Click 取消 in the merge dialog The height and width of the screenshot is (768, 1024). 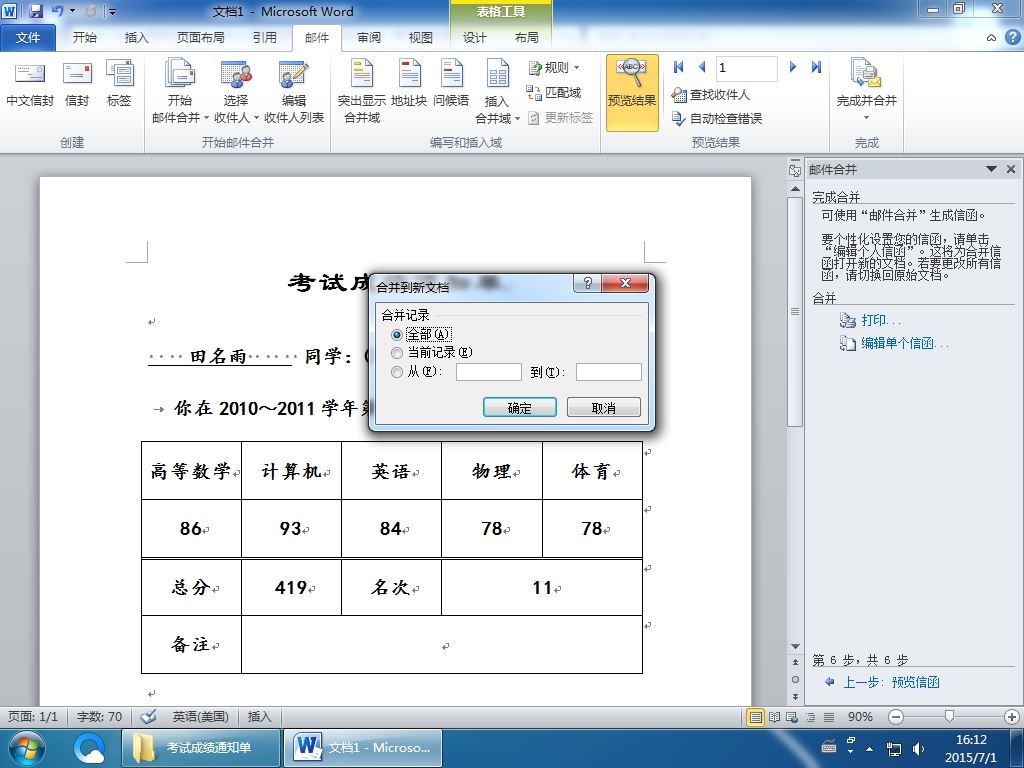click(x=603, y=408)
